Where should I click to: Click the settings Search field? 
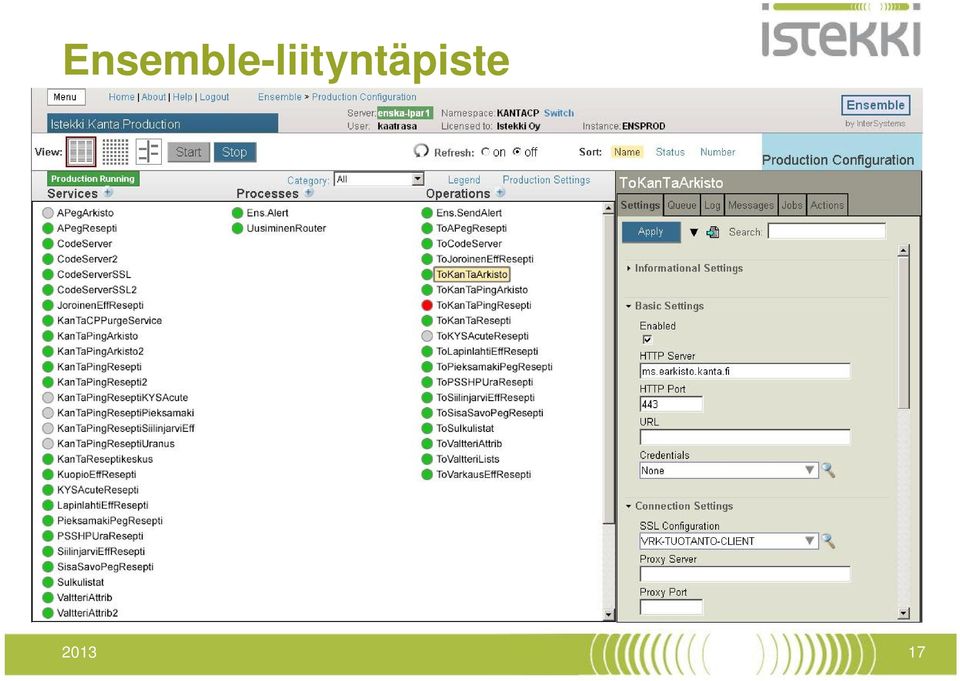coord(827,231)
